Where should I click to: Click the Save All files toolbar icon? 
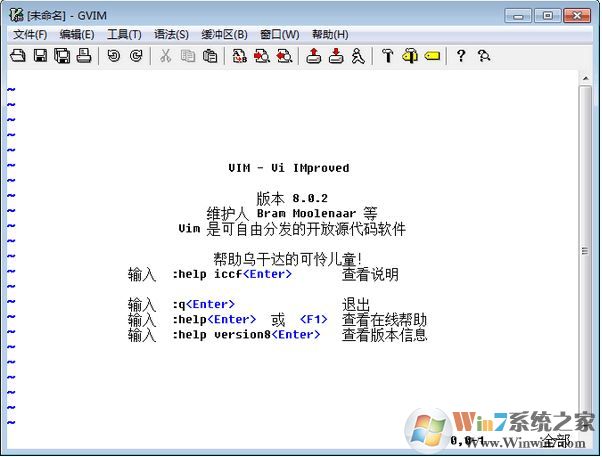point(62,56)
